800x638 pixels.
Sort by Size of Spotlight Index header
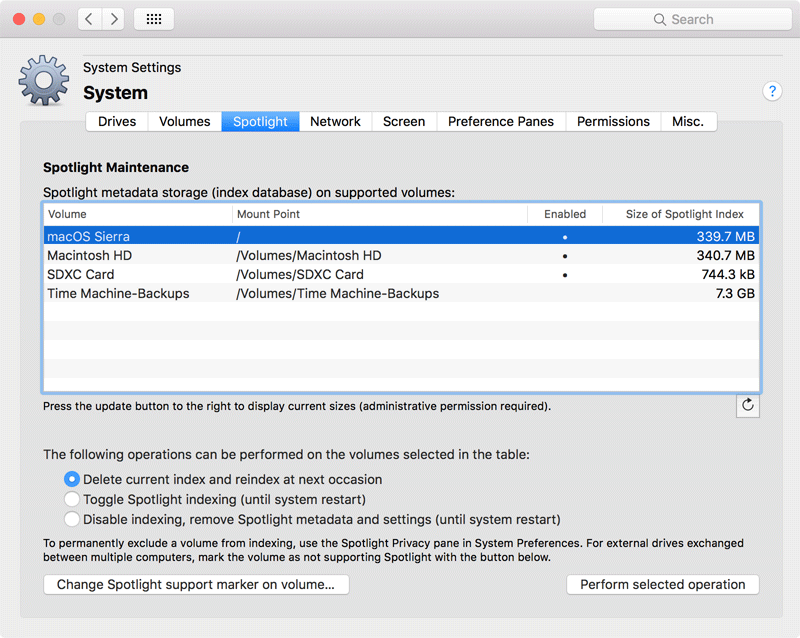681,214
